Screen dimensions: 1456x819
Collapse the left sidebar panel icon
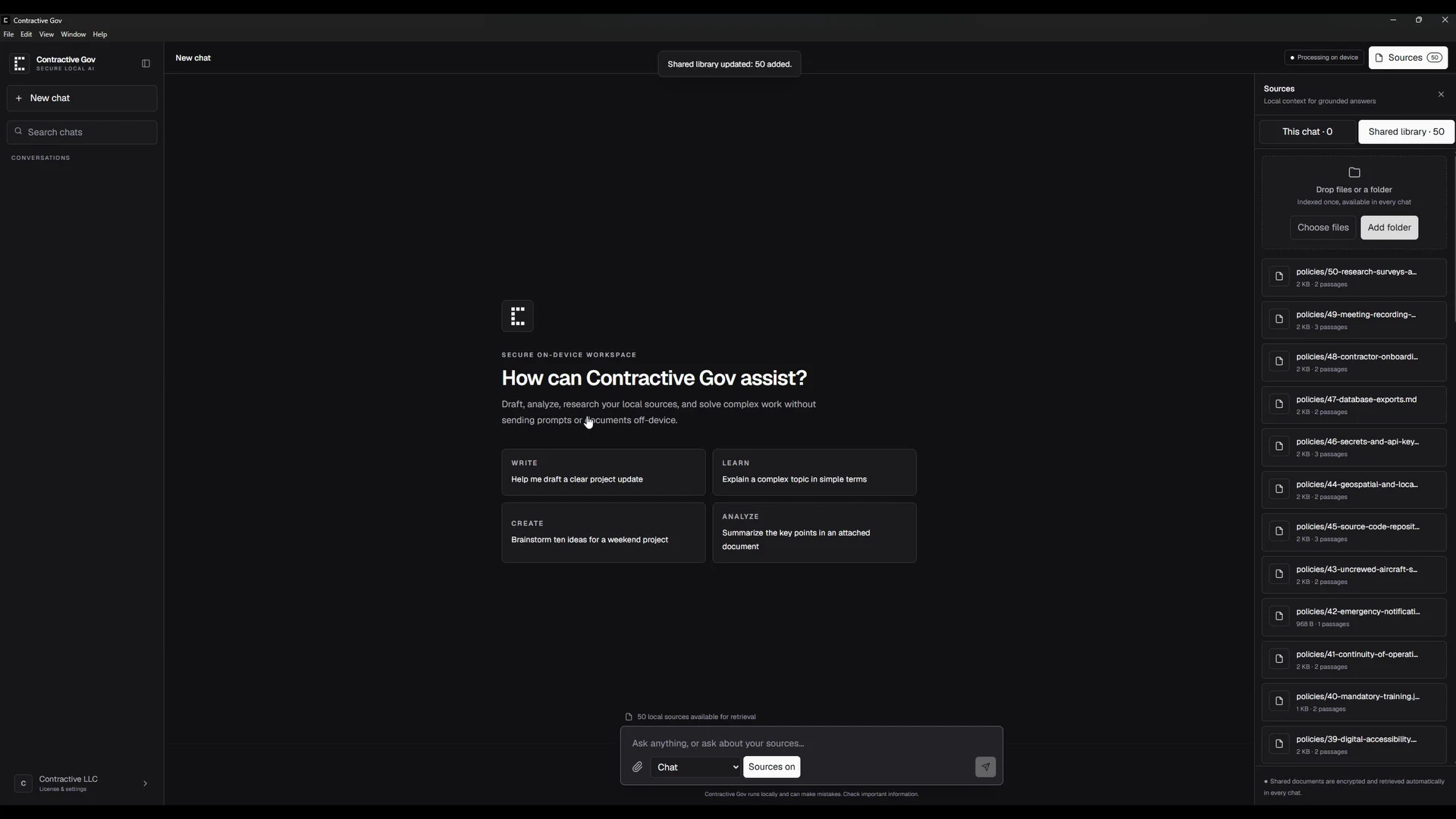tap(146, 64)
